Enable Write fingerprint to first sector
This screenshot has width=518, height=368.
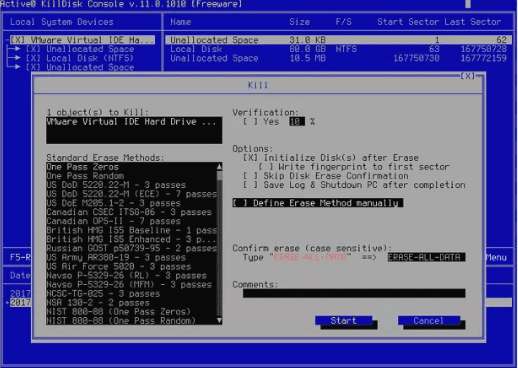266,167
